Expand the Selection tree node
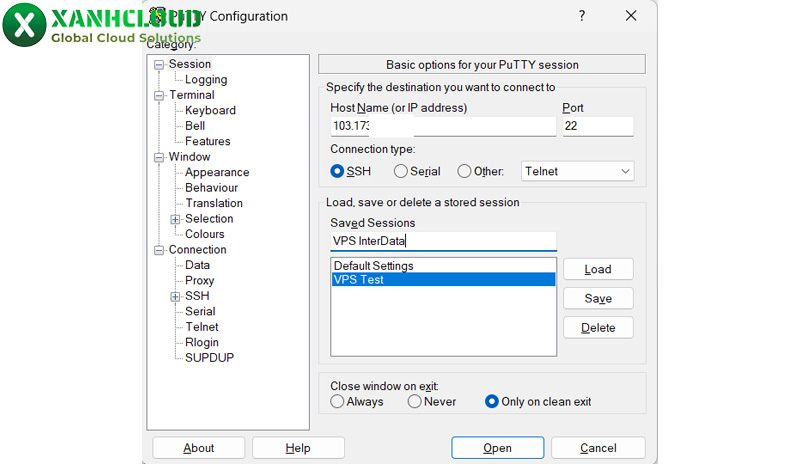 coord(175,219)
